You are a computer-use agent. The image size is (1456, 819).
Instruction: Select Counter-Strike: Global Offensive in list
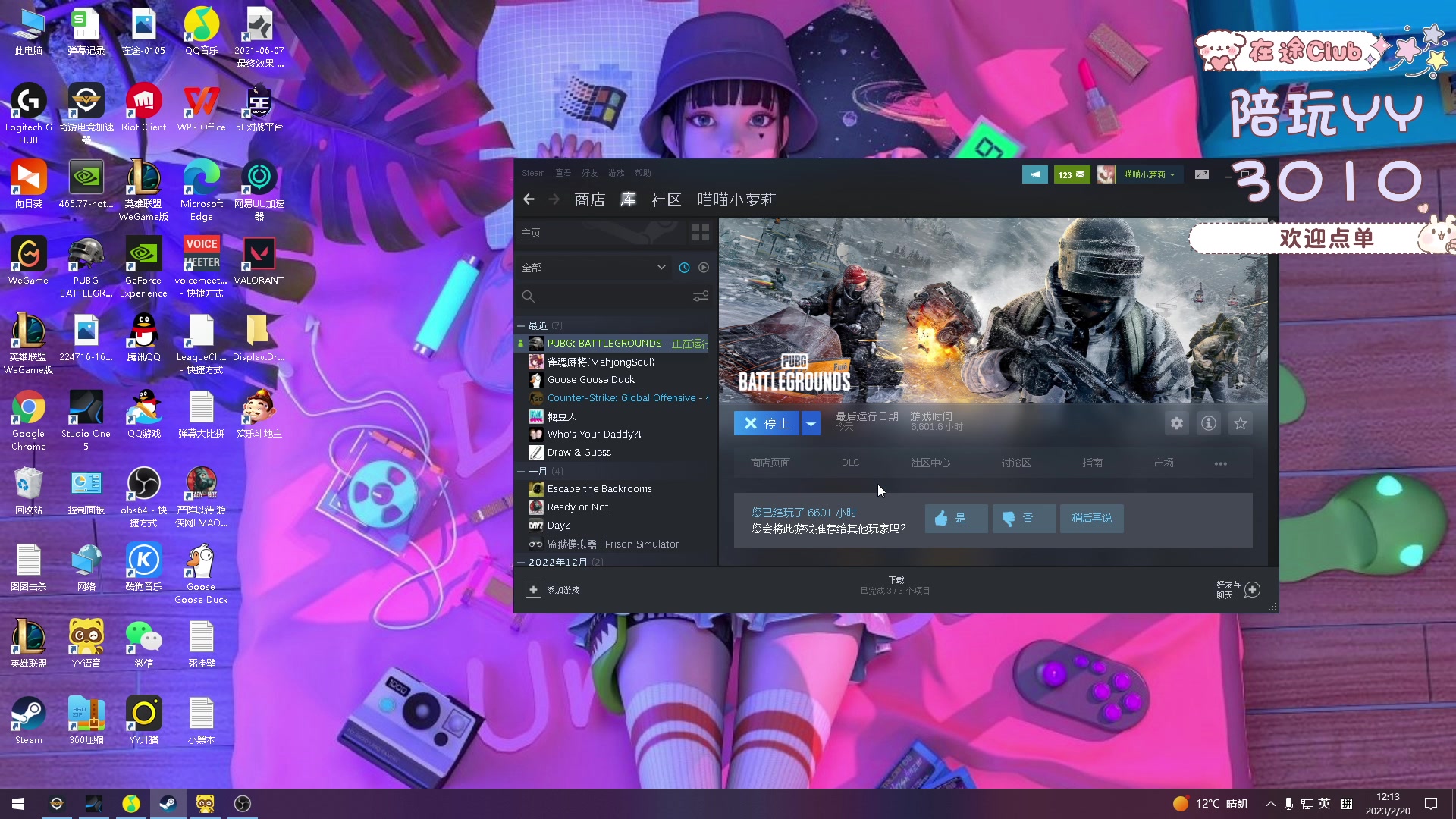click(x=612, y=398)
